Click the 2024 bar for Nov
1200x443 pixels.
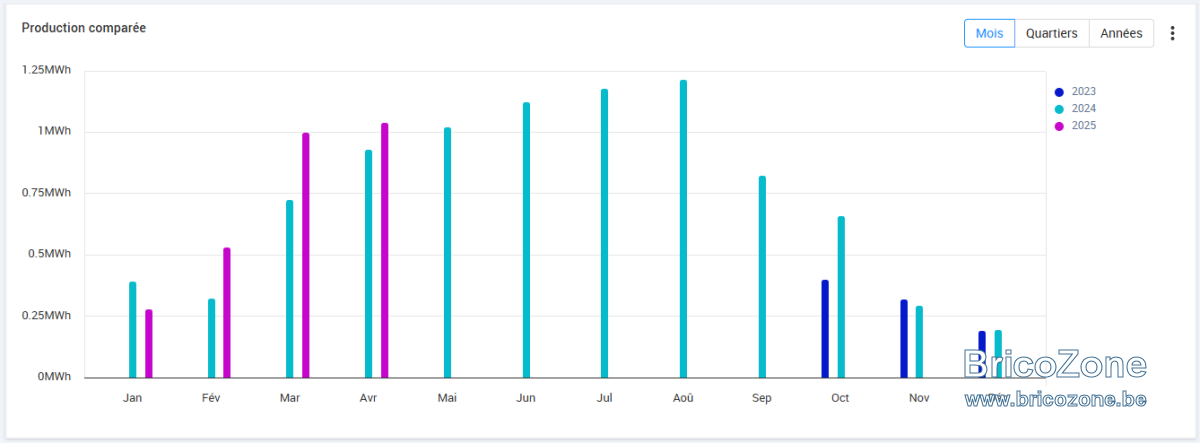(x=919, y=342)
